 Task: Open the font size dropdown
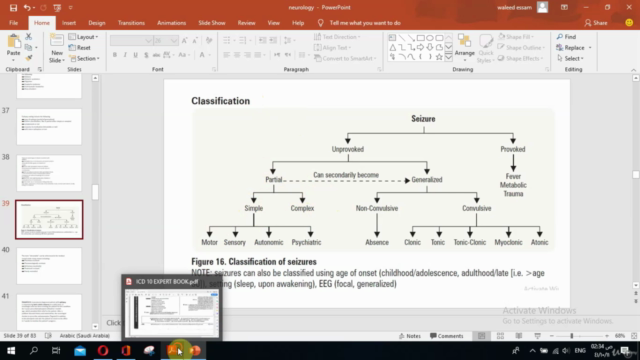[x=174, y=40]
